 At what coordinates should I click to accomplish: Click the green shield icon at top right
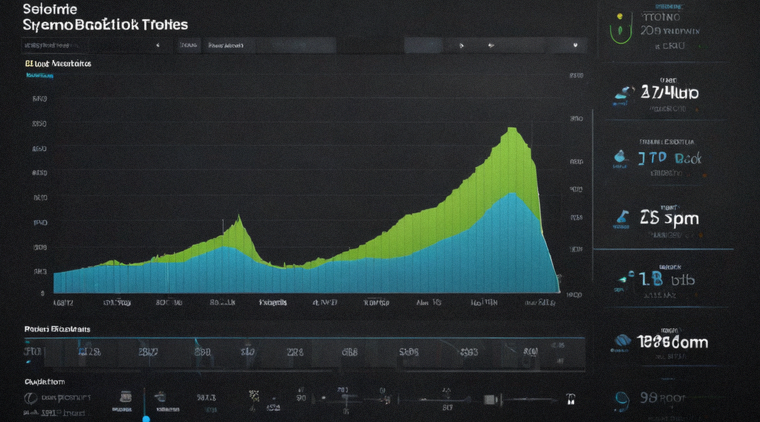pos(620,29)
